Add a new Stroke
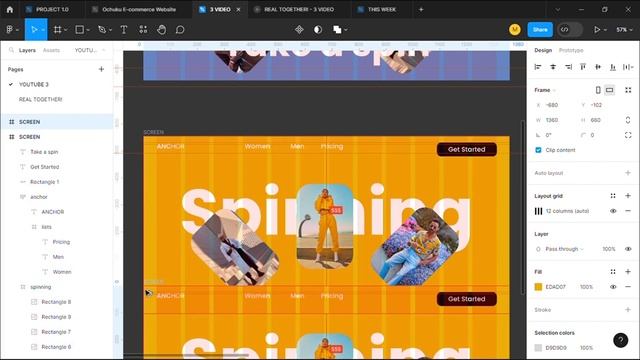Screen dimensions: 640x360 [628, 310]
